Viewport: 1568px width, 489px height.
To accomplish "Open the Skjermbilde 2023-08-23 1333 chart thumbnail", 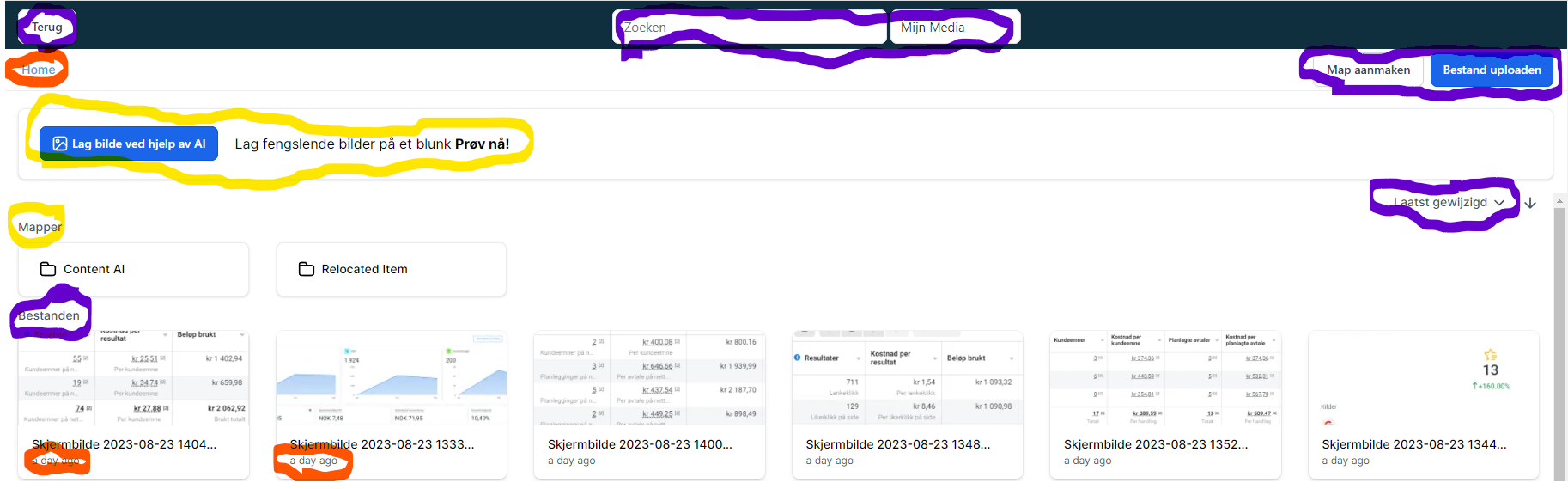I will pos(391,378).
